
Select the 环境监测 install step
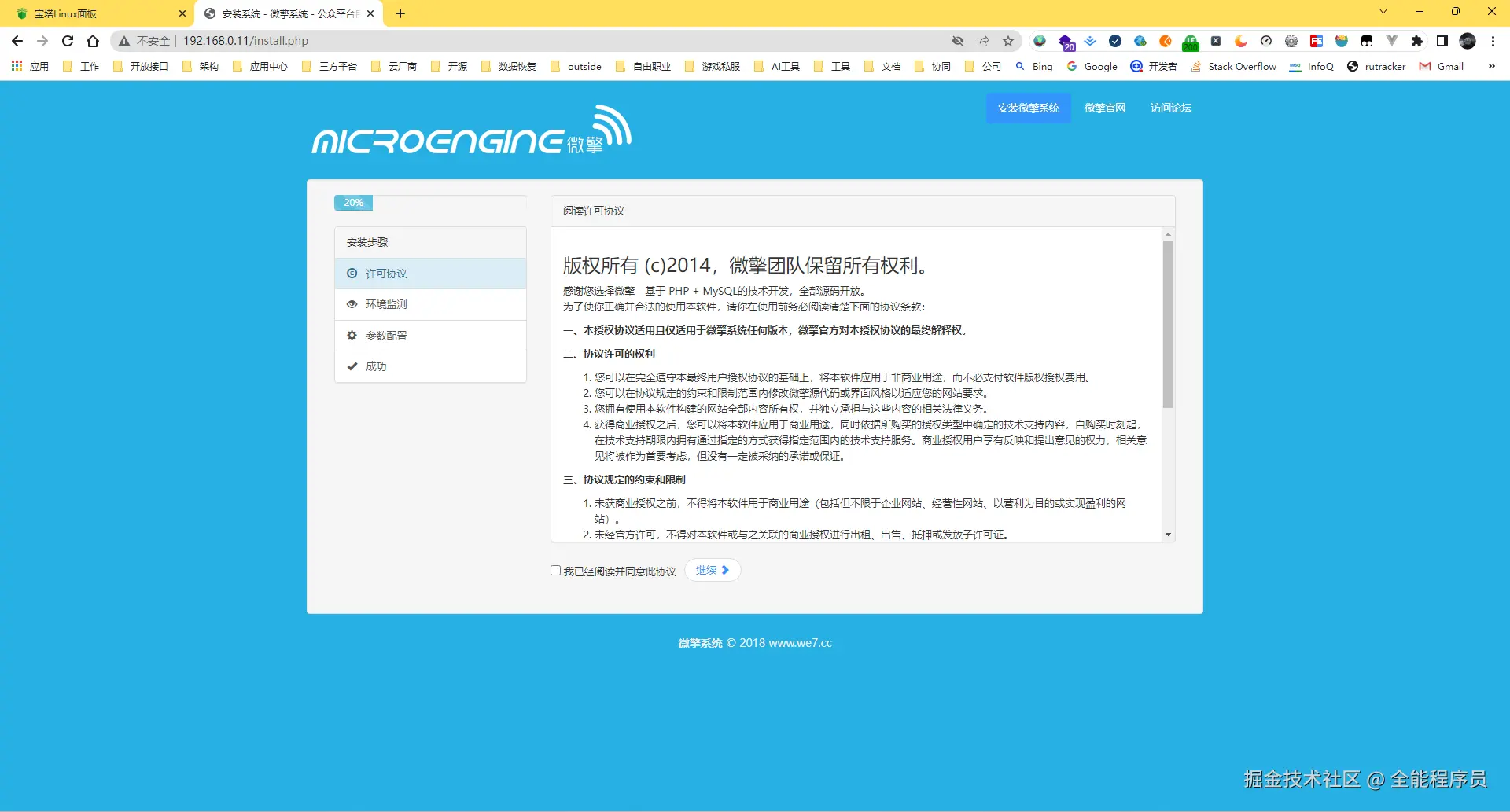point(430,304)
